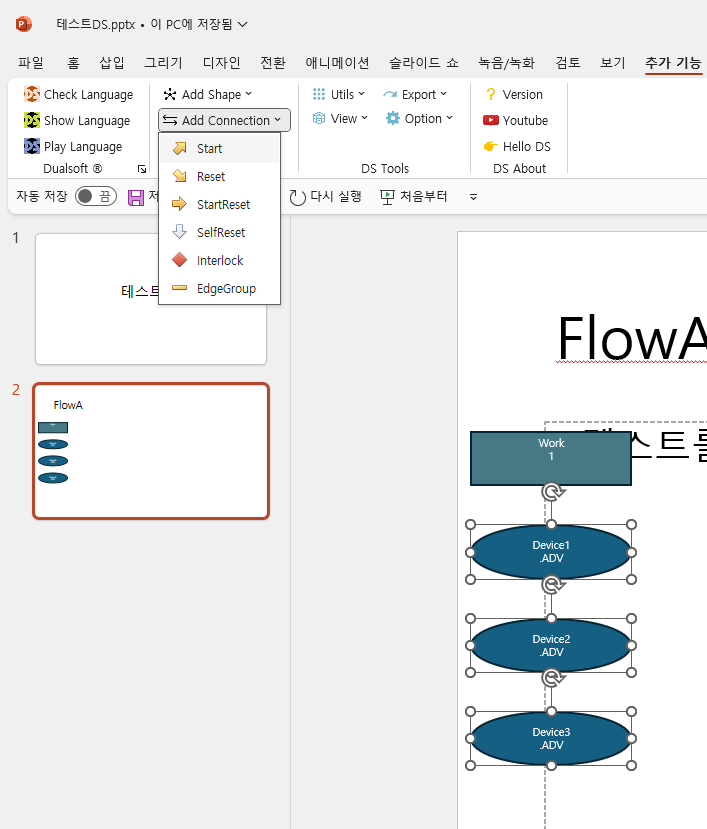Choose EdgeGroup in the connection menu
The height and width of the screenshot is (829, 707).
(x=225, y=289)
